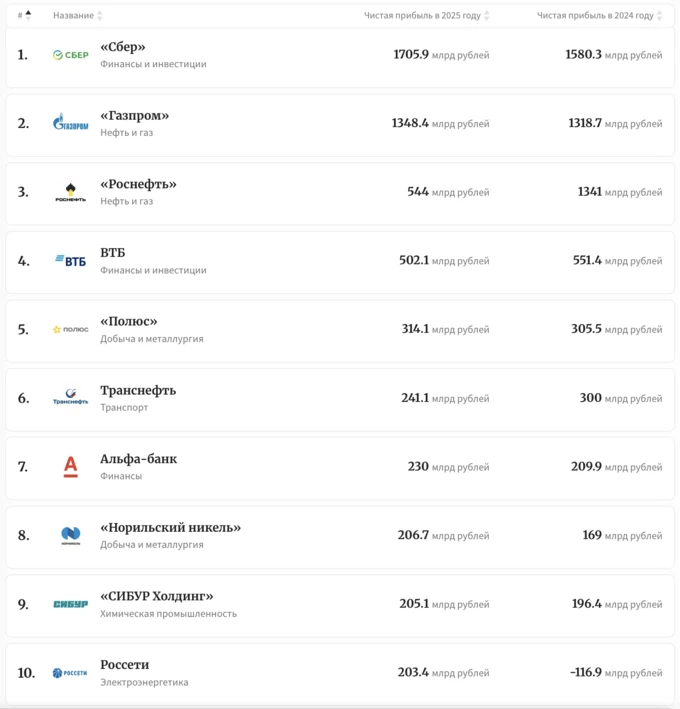
Task: Click the Rosseti logo icon
Action: 71,673
